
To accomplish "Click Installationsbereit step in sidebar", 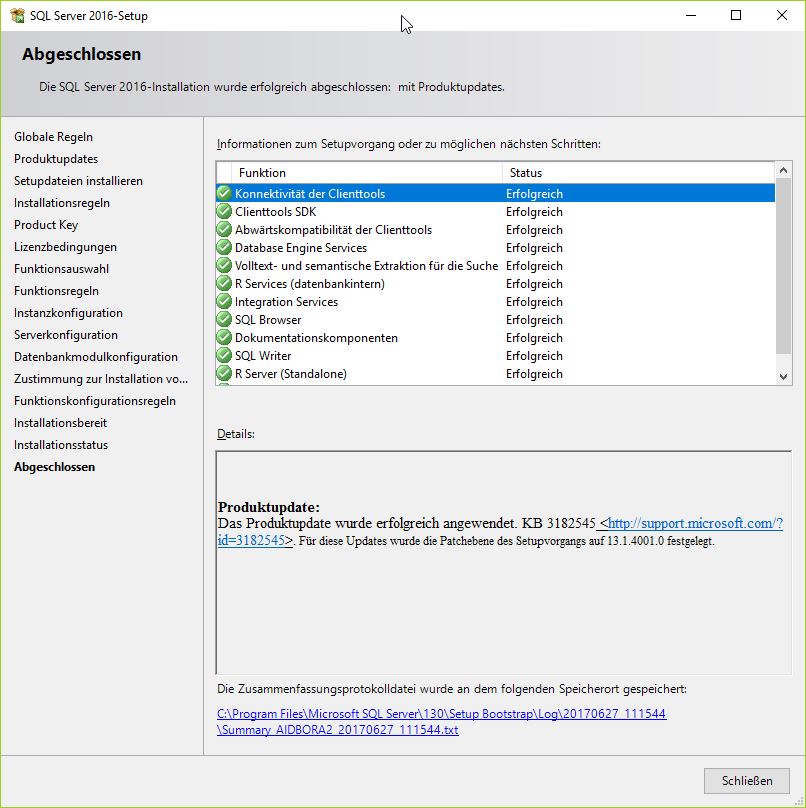I will [60, 423].
